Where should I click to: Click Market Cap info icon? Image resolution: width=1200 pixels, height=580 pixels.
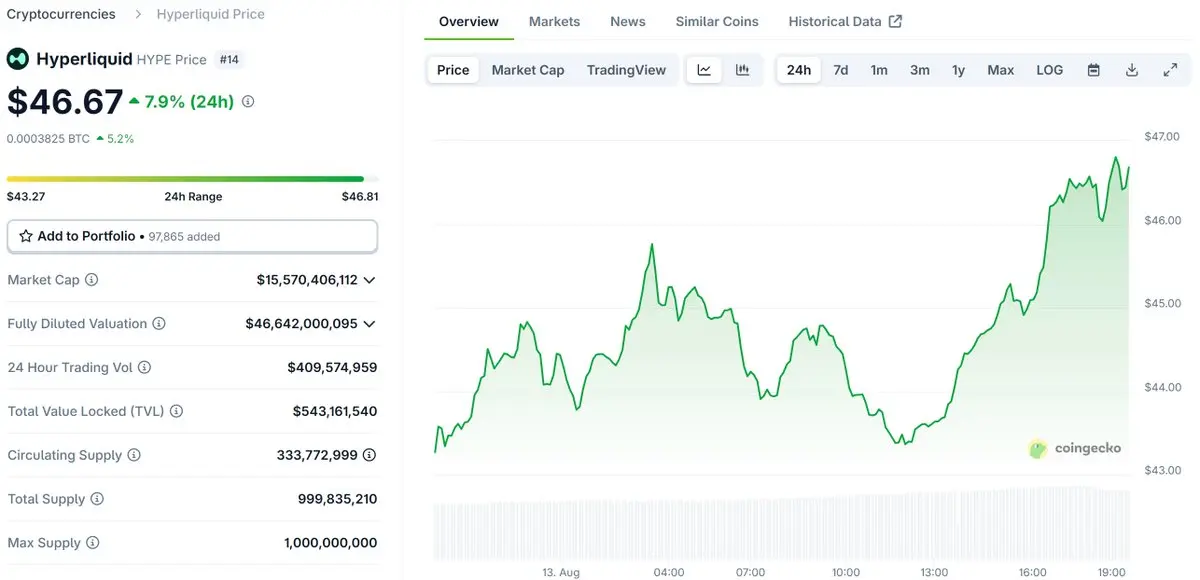click(92, 280)
